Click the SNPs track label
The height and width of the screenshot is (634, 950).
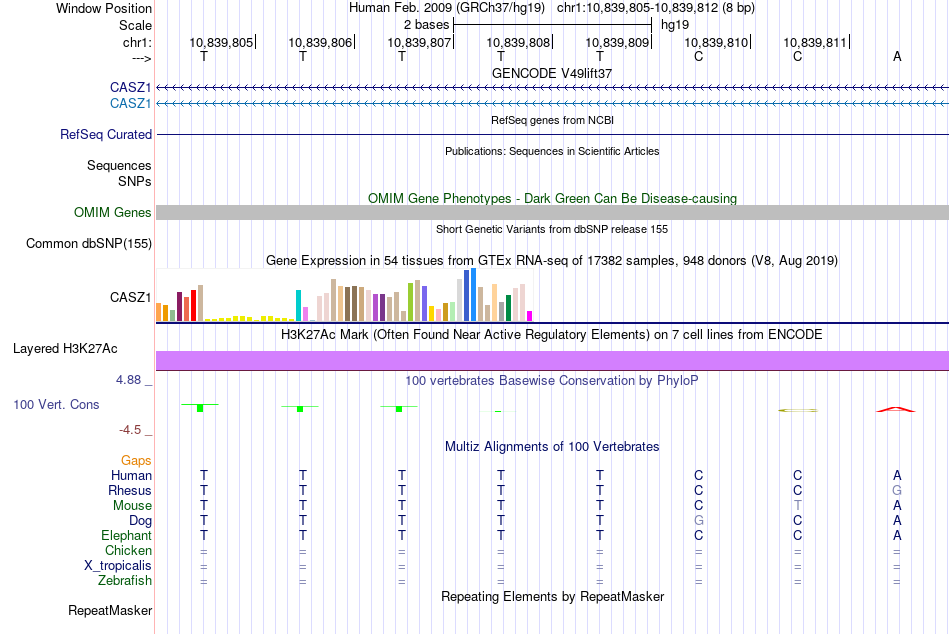[x=135, y=181]
